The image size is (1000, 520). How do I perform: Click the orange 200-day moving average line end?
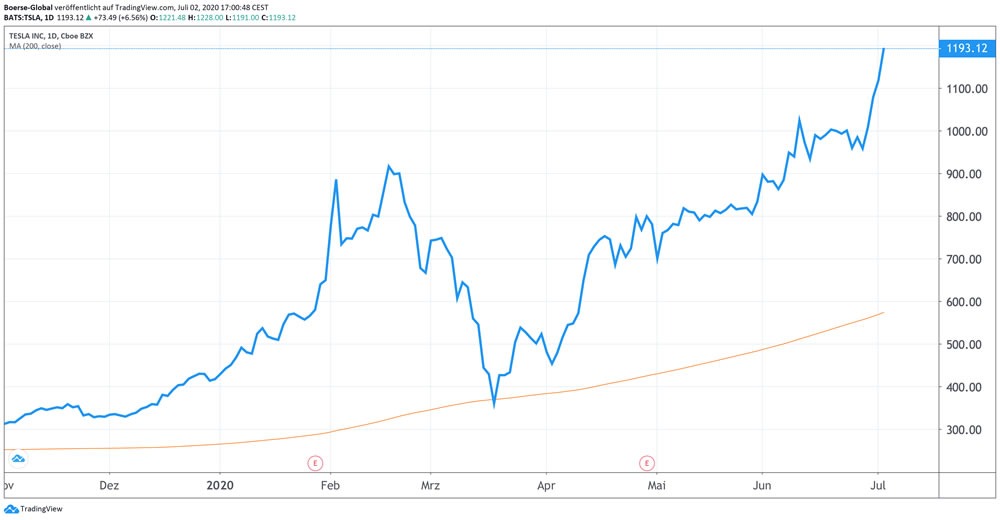(x=882, y=313)
